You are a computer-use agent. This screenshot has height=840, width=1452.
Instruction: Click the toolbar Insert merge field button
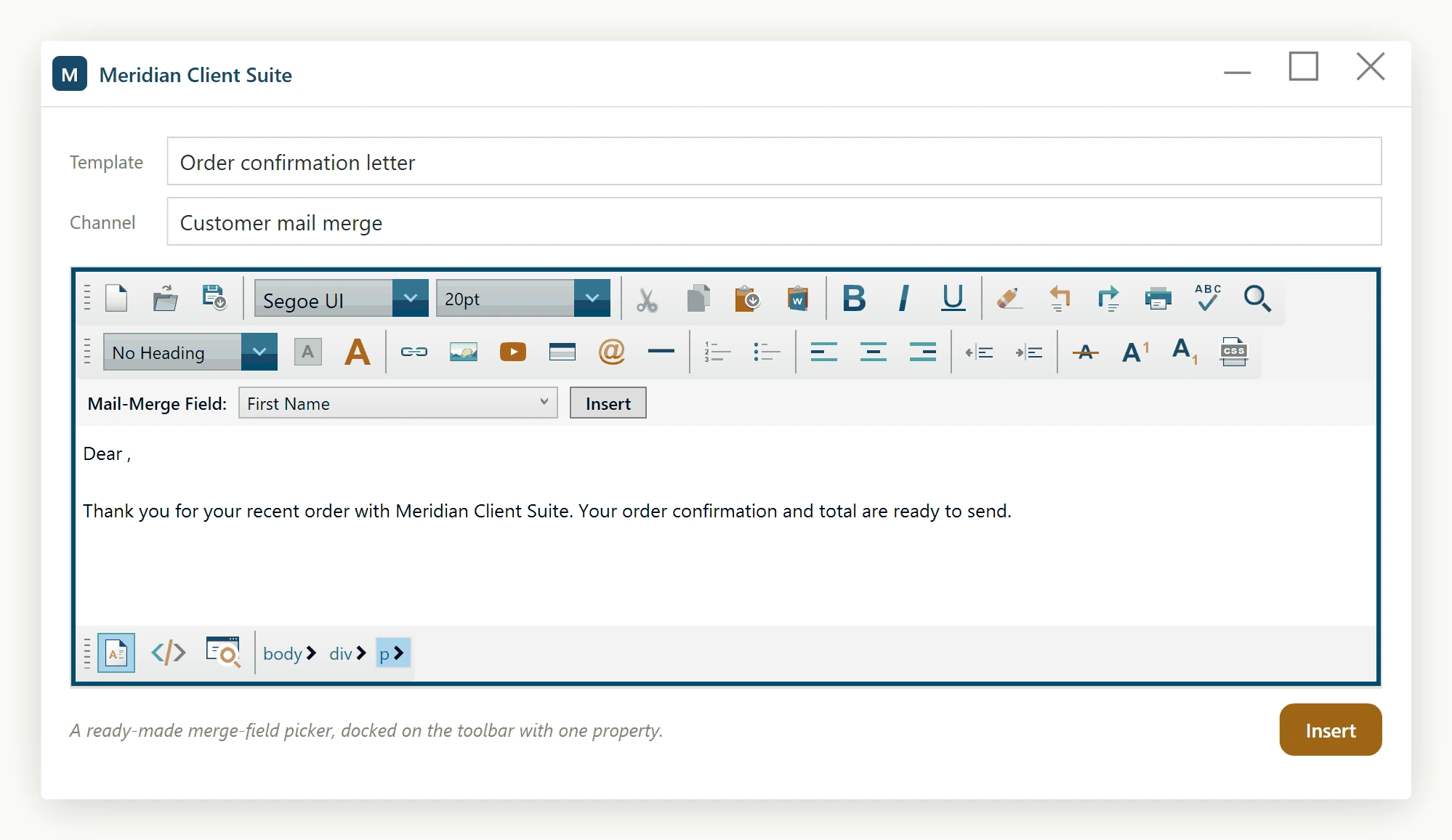coord(608,403)
